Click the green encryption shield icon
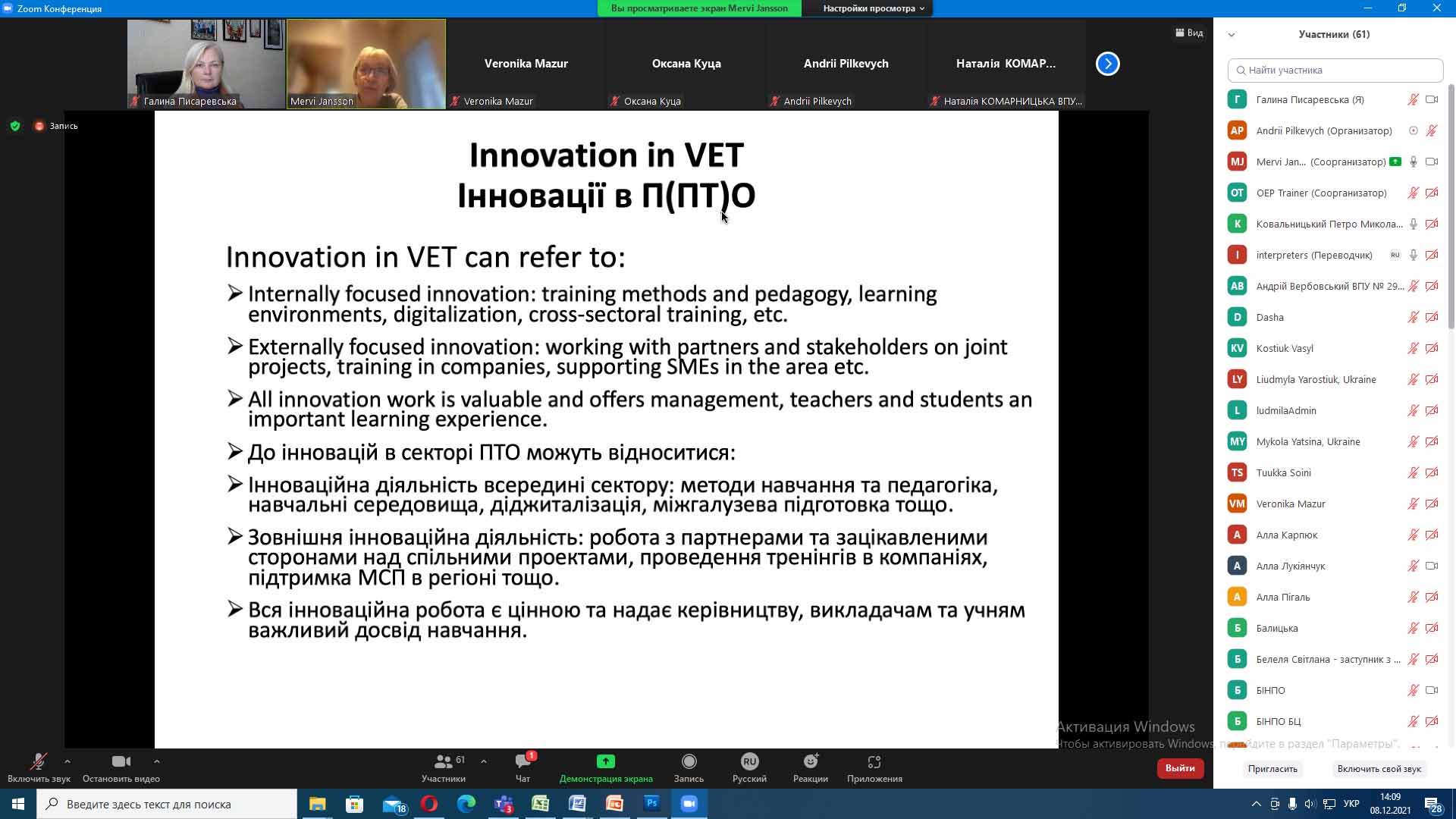The height and width of the screenshot is (819, 1456). (15, 126)
